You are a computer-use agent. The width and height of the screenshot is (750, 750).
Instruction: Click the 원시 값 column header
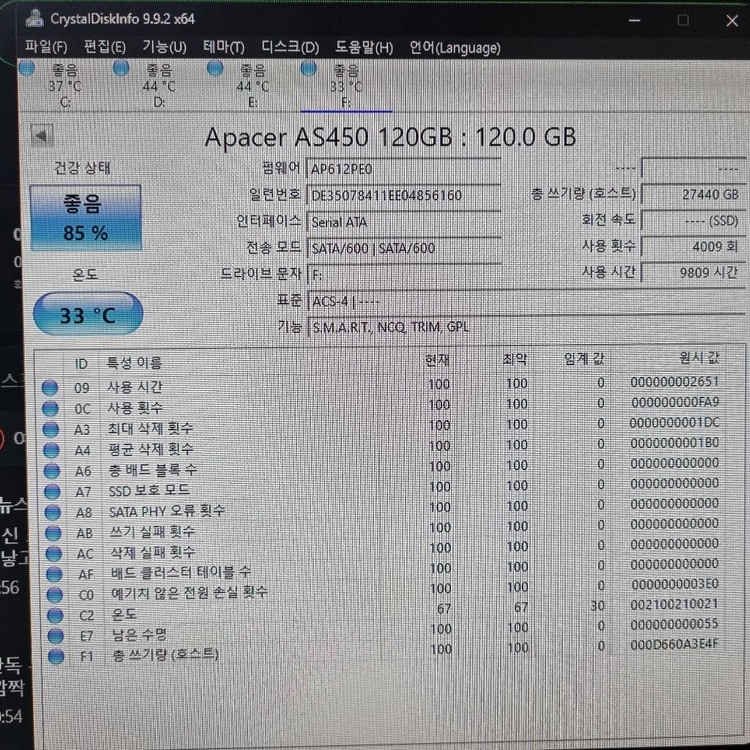tap(699, 357)
